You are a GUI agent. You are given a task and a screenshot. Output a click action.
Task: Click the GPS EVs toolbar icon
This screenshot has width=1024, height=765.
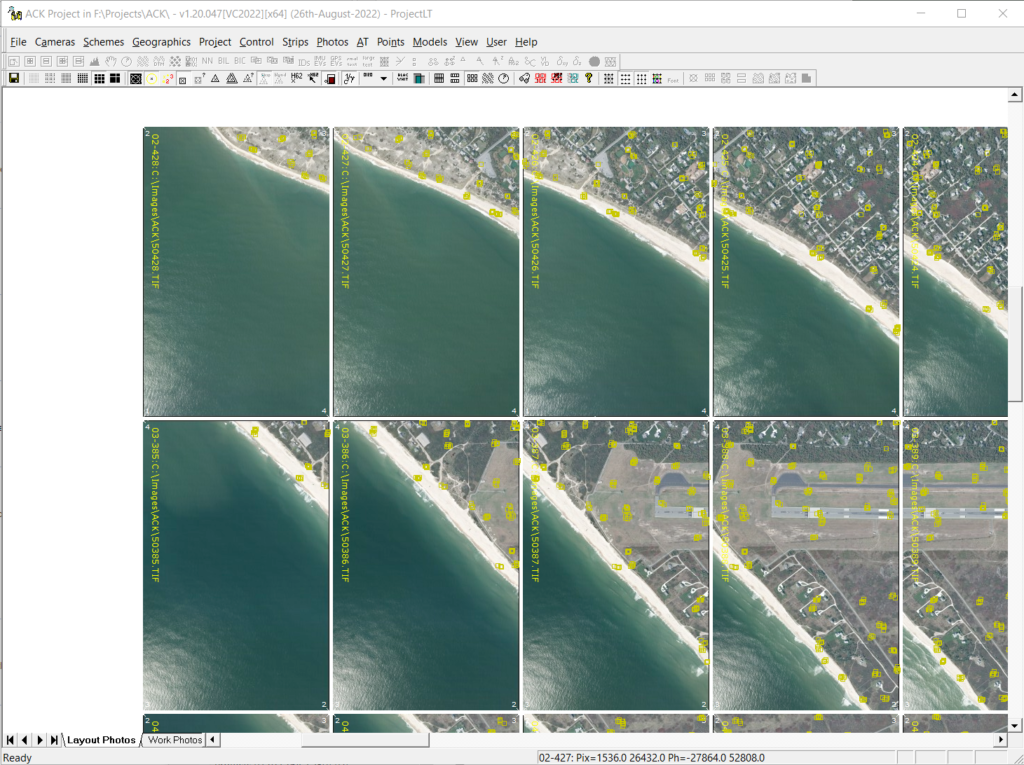coord(336,61)
